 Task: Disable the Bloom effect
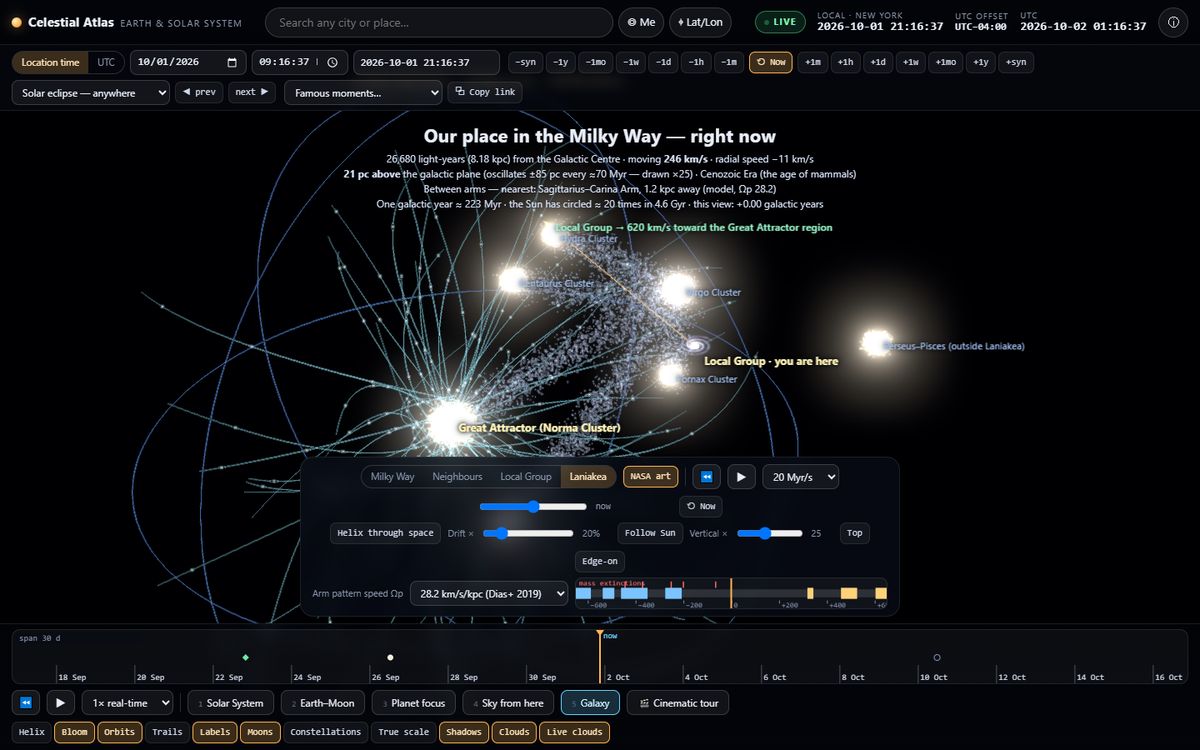(x=75, y=732)
